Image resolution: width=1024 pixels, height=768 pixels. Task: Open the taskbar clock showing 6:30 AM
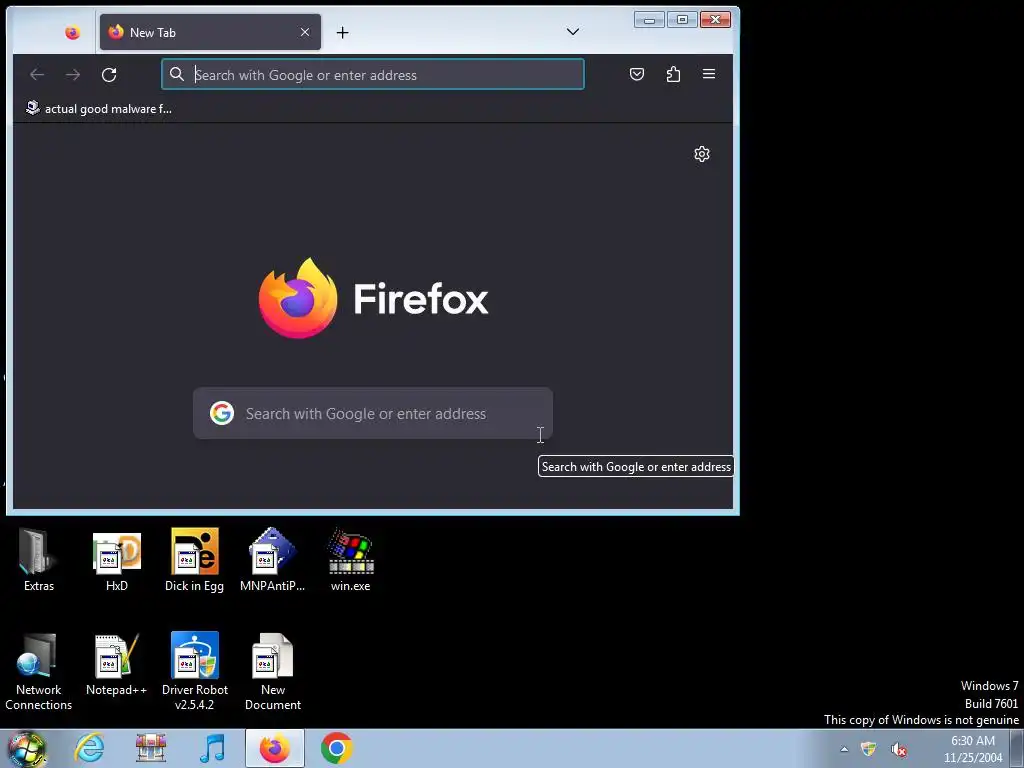tap(972, 749)
